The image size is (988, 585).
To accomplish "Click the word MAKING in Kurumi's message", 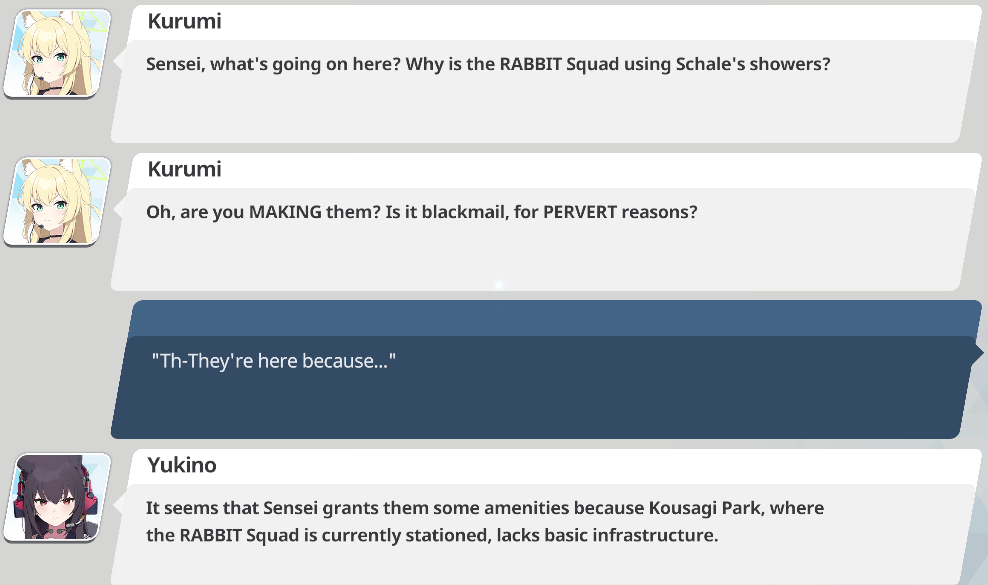I will pos(285,212).
